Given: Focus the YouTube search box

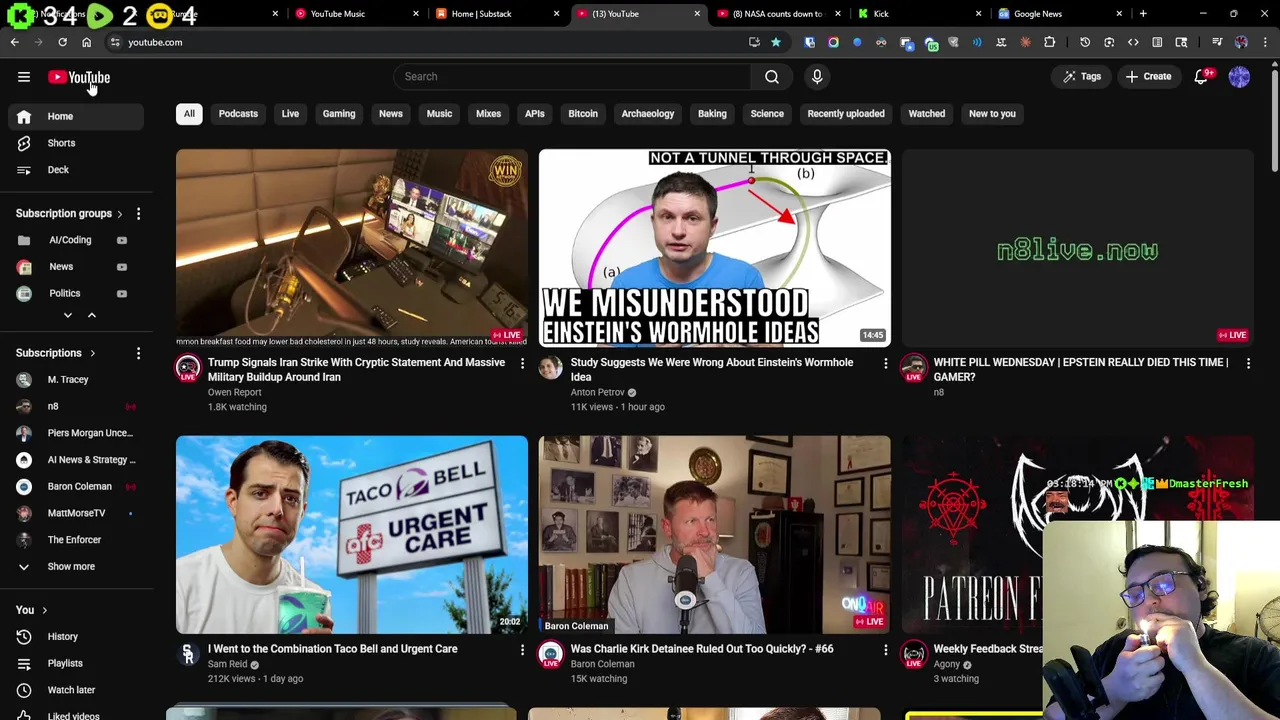Looking at the screenshot, I should (x=573, y=76).
